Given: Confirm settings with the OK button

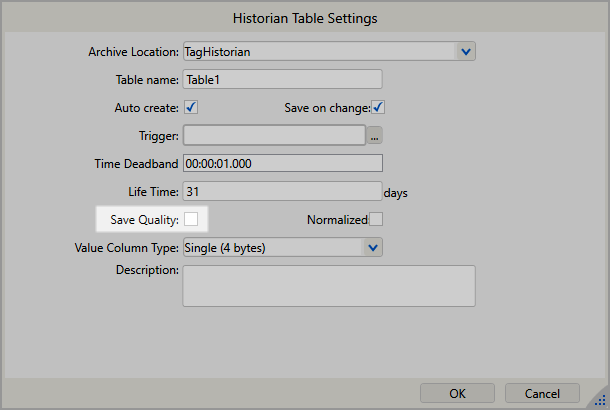Looking at the screenshot, I should [457, 392].
